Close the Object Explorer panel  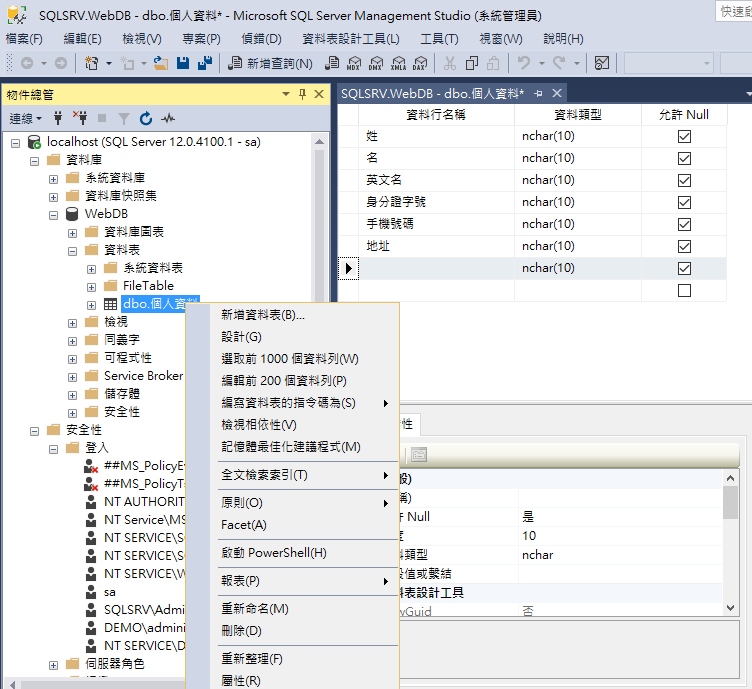pos(318,94)
